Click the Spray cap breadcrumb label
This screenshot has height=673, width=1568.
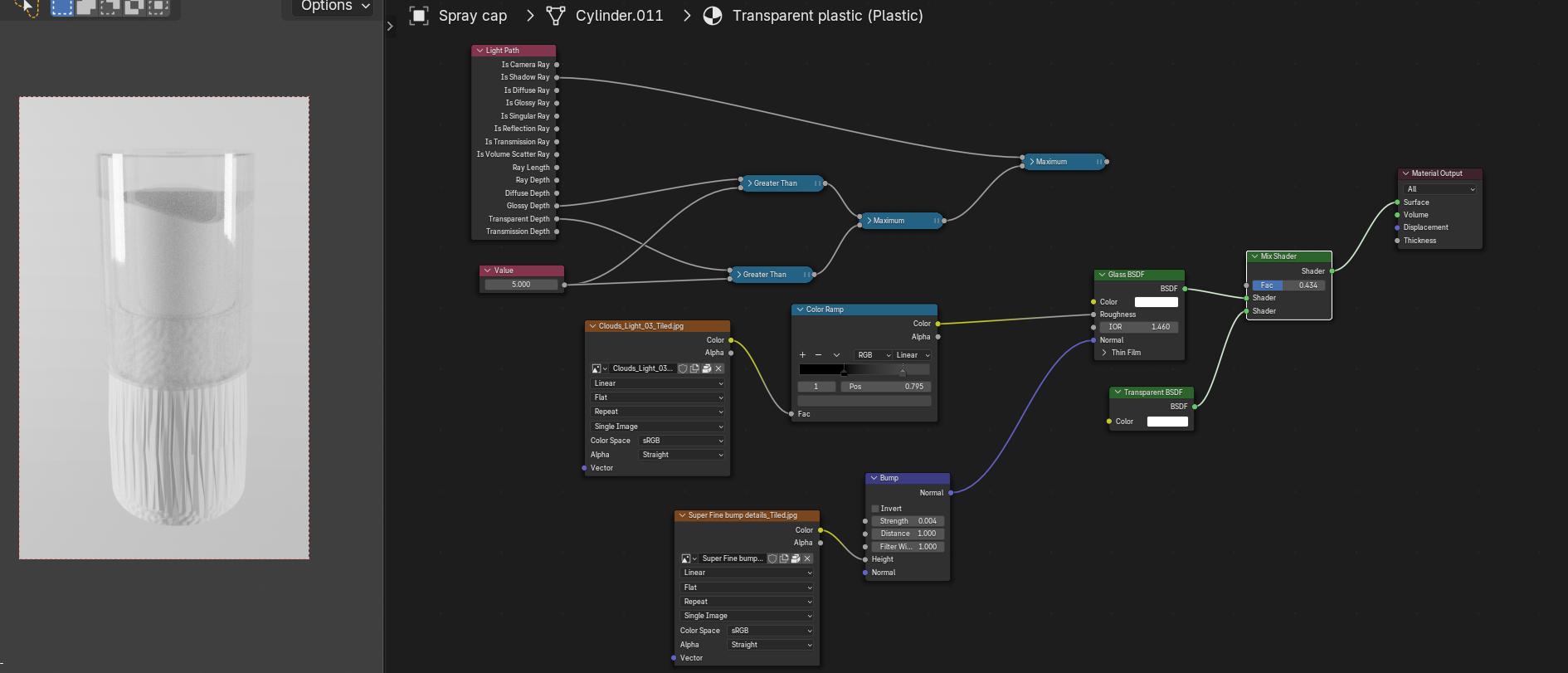coord(473,16)
